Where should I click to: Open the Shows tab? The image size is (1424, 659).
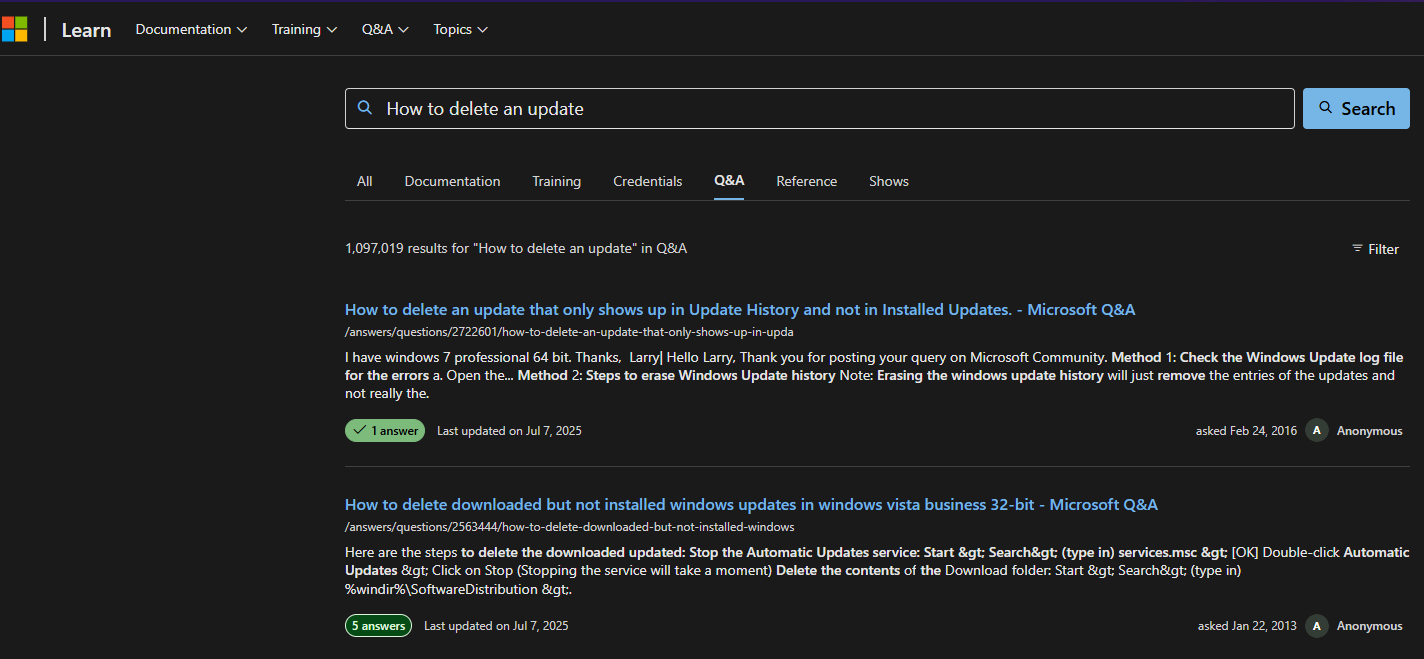[x=889, y=181]
